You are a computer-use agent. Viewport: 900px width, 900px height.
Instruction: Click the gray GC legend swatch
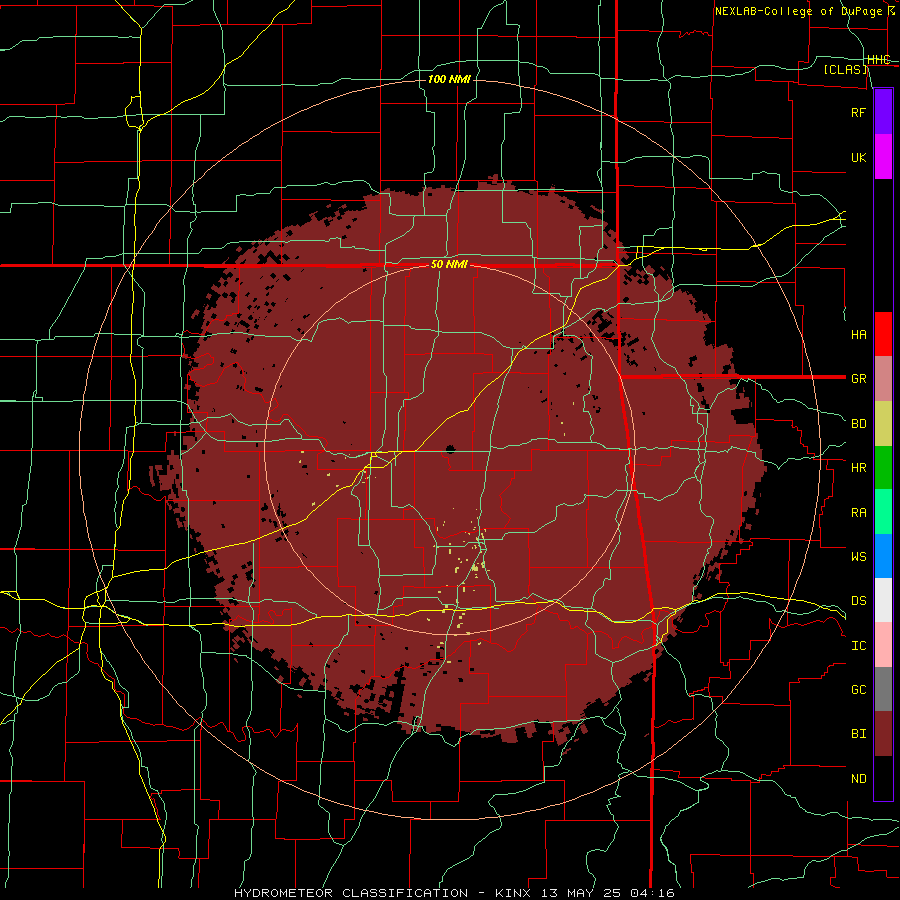(883, 689)
